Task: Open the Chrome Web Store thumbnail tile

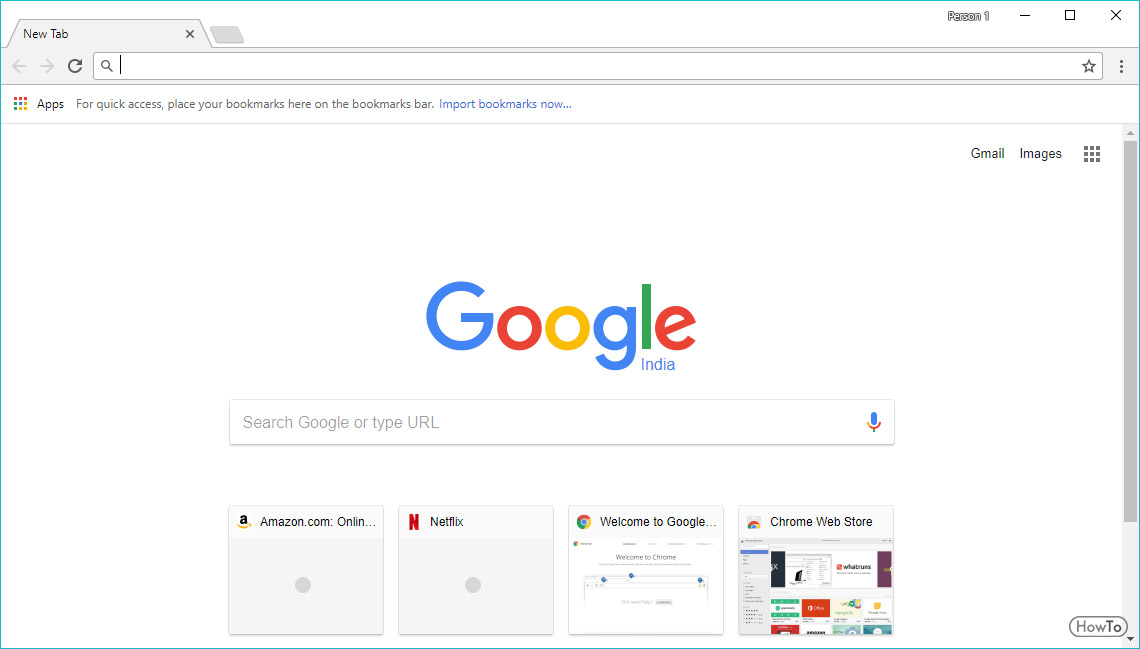Action: click(816, 570)
